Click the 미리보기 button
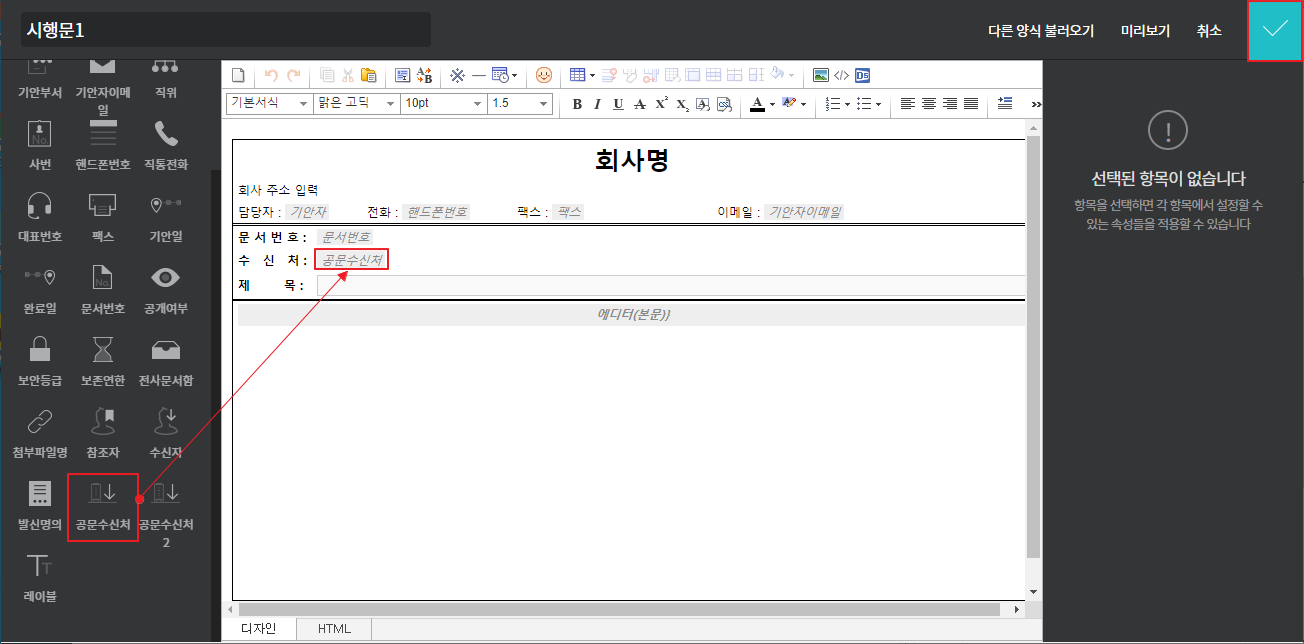The width and height of the screenshot is (1304, 644). click(1145, 31)
